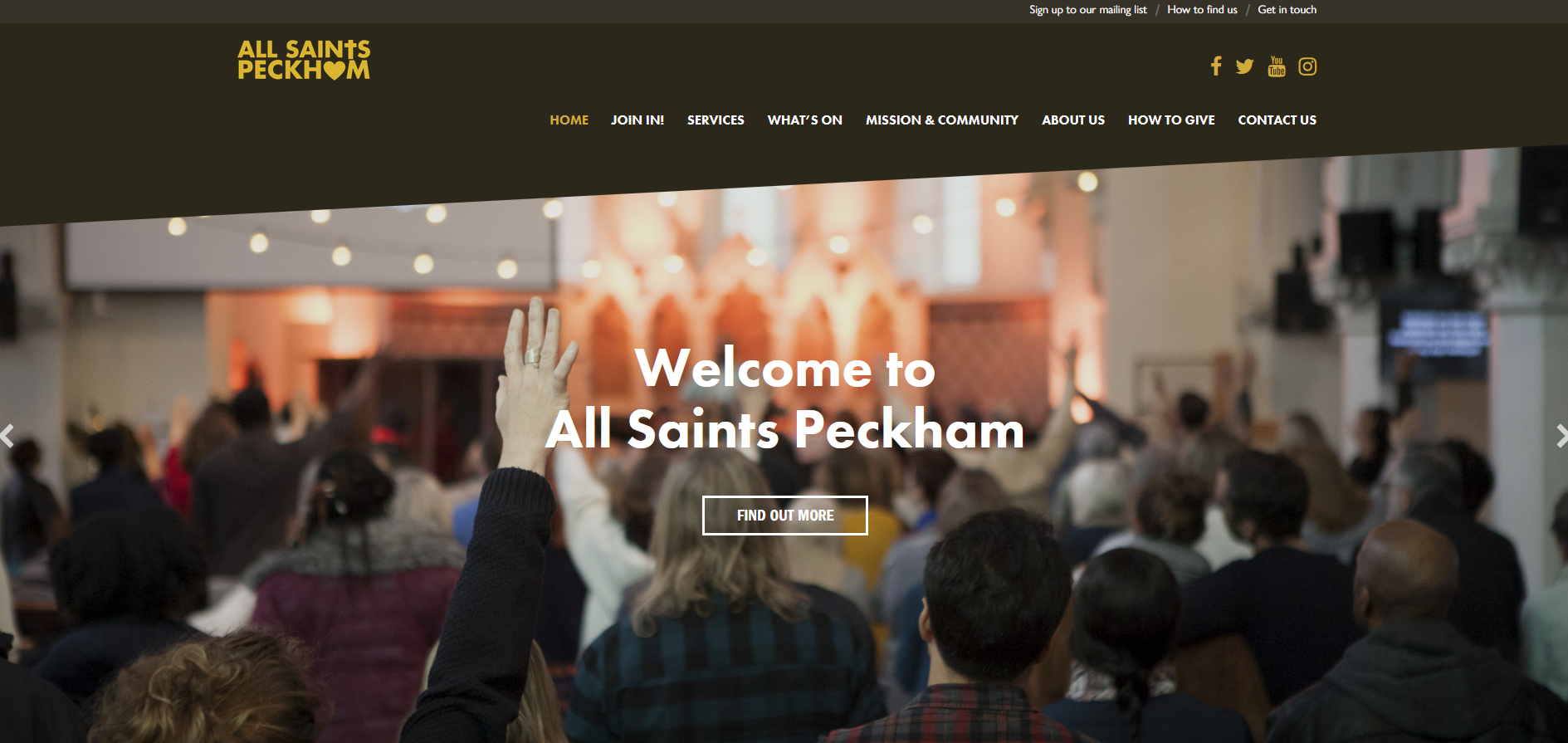Open the How to find us link
1568x743 pixels.
pyautogui.click(x=1202, y=10)
